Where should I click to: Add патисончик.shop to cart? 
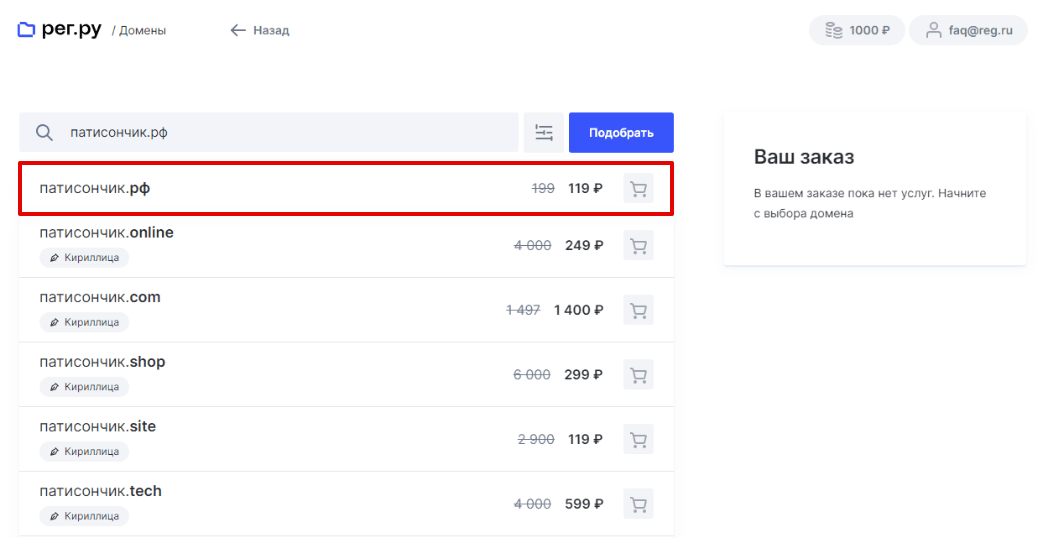(x=638, y=375)
